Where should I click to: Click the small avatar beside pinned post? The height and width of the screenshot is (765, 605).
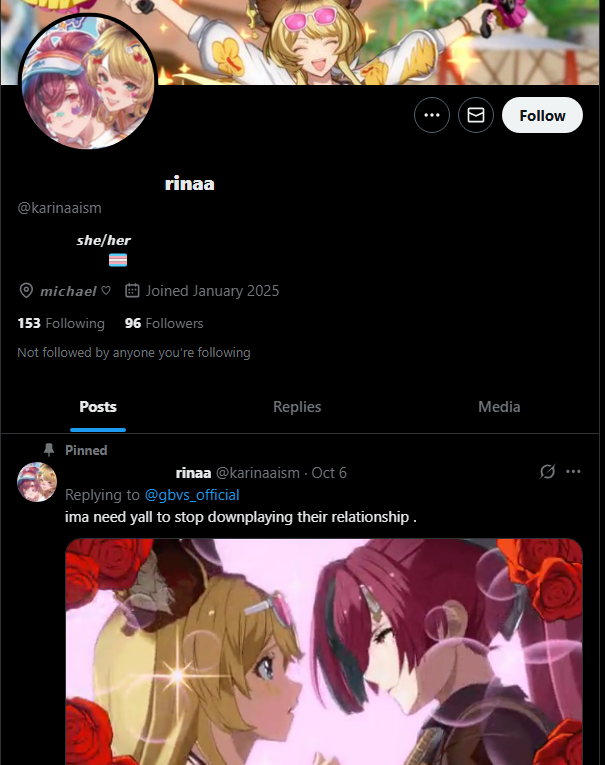click(37, 482)
